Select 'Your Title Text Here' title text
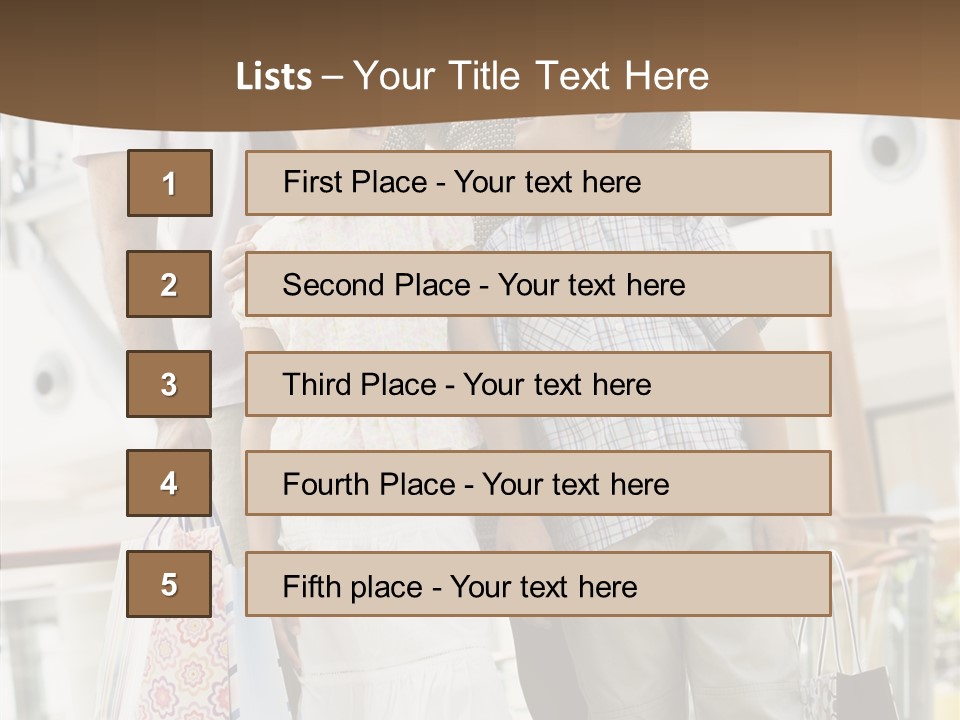 (531, 76)
